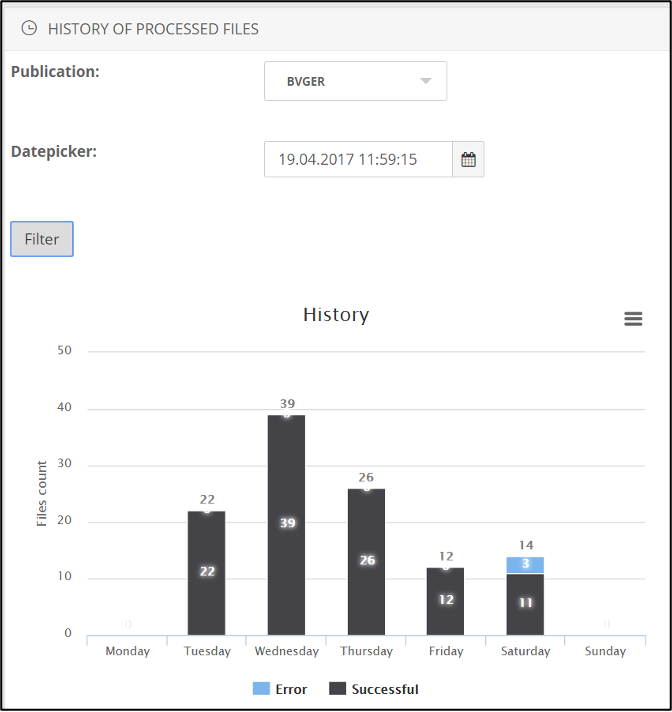Toggle the Error series in the legend
Image resolution: width=672 pixels, height=712 pixels.
[x=280, y=689]
